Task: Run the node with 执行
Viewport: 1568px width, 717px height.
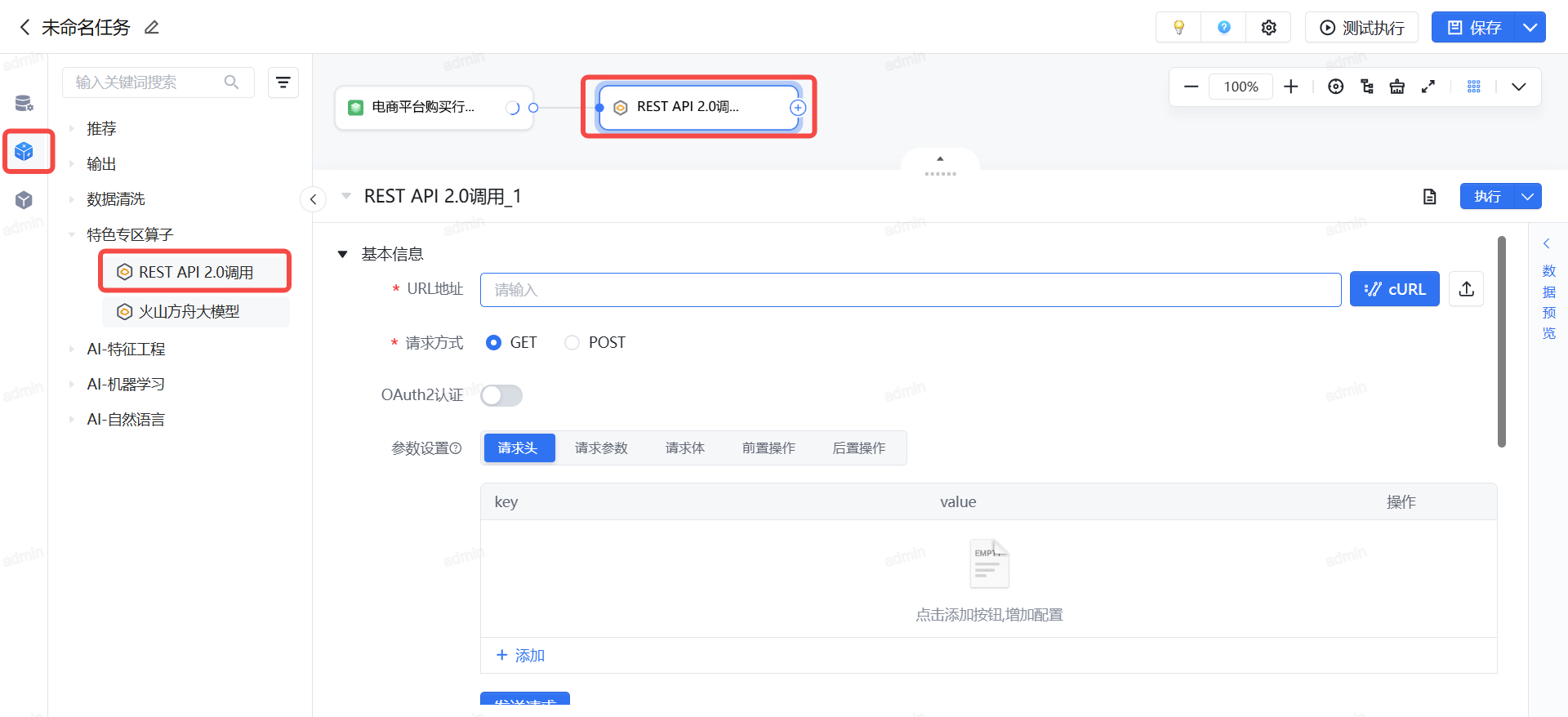Action: (1487, 197)
